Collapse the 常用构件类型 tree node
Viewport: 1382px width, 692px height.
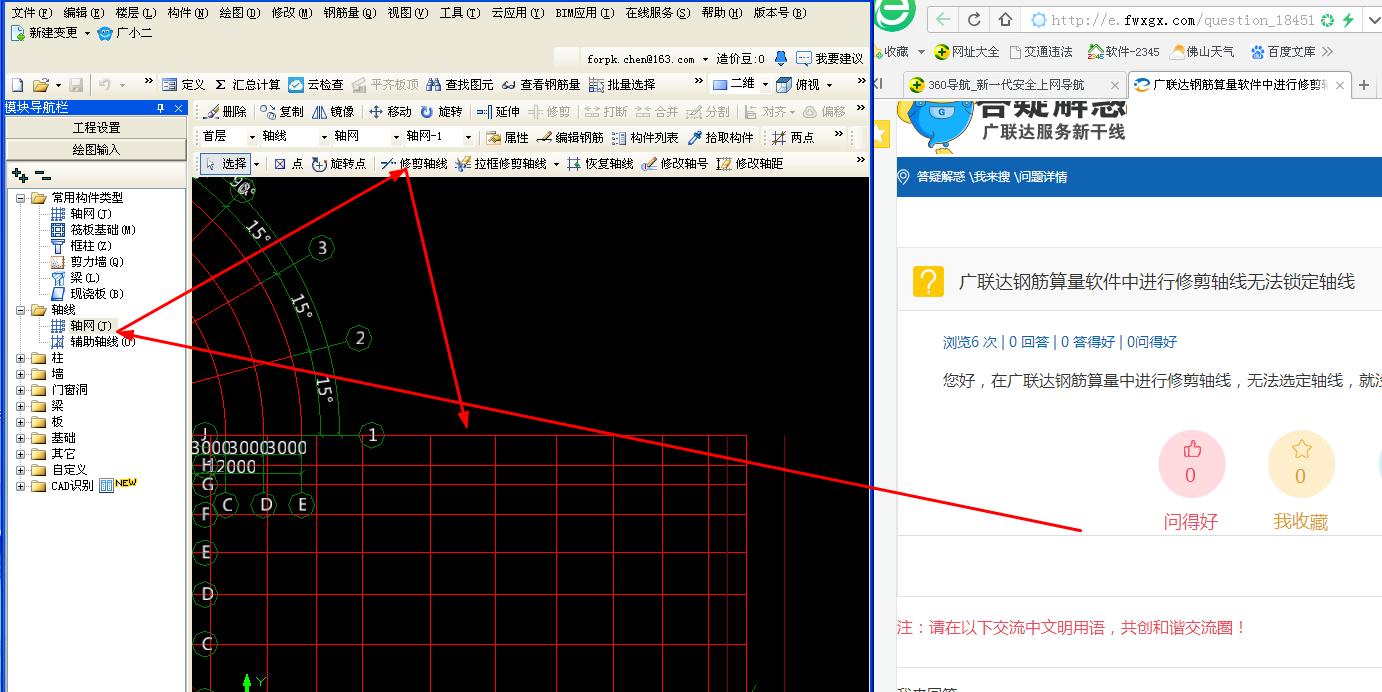tap(22, 198)
